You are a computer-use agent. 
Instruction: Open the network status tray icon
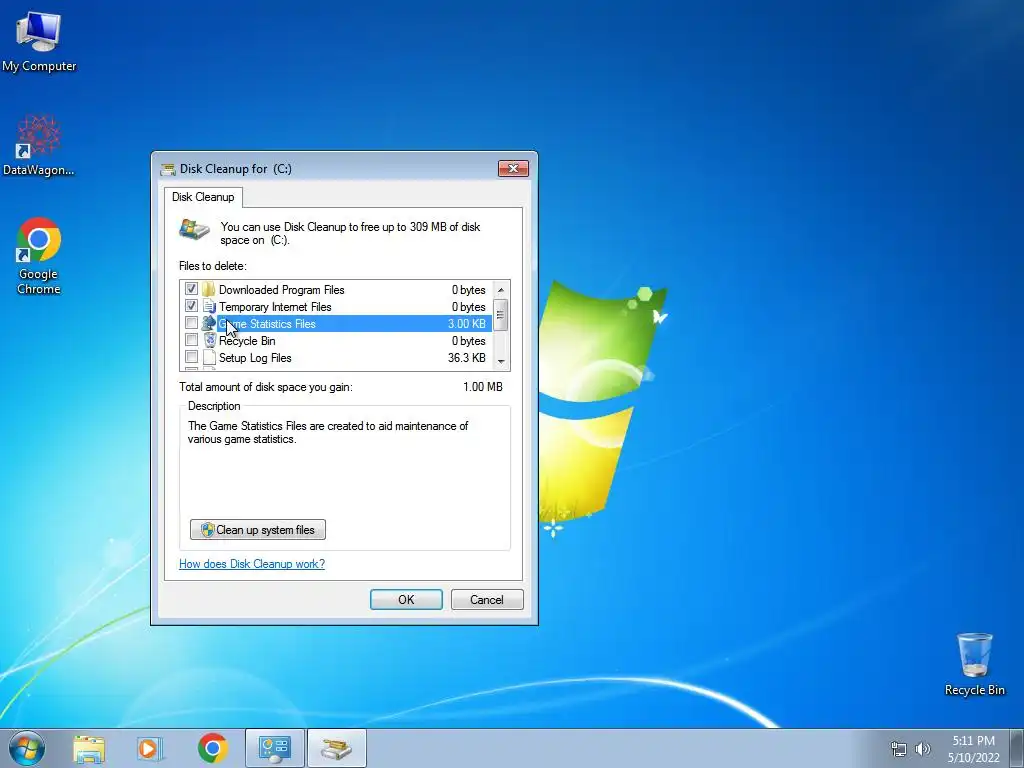click(x=899, y=749)
